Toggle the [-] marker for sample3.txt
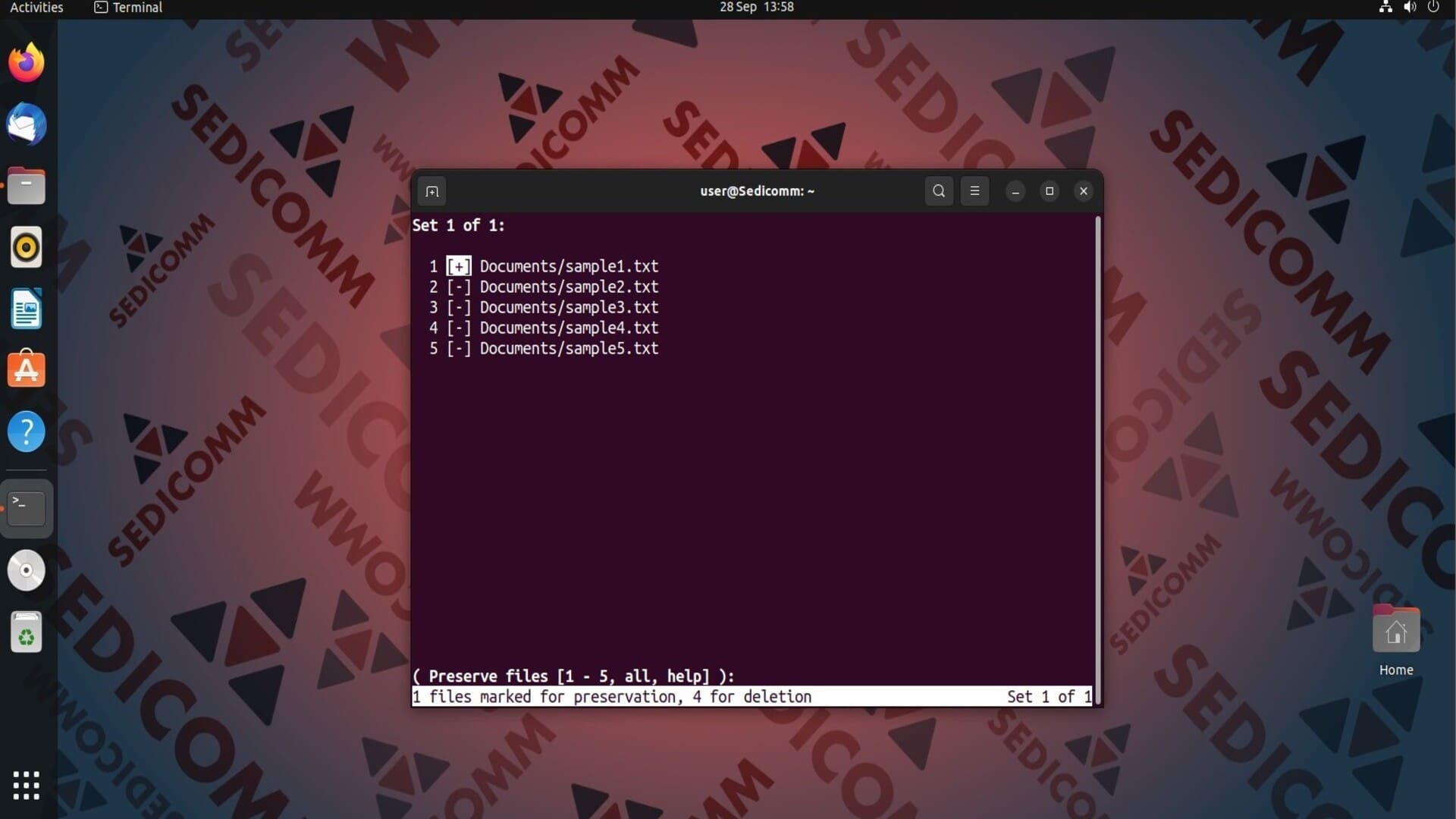This screenshot has height=819, width=1456. pos(459,307)
